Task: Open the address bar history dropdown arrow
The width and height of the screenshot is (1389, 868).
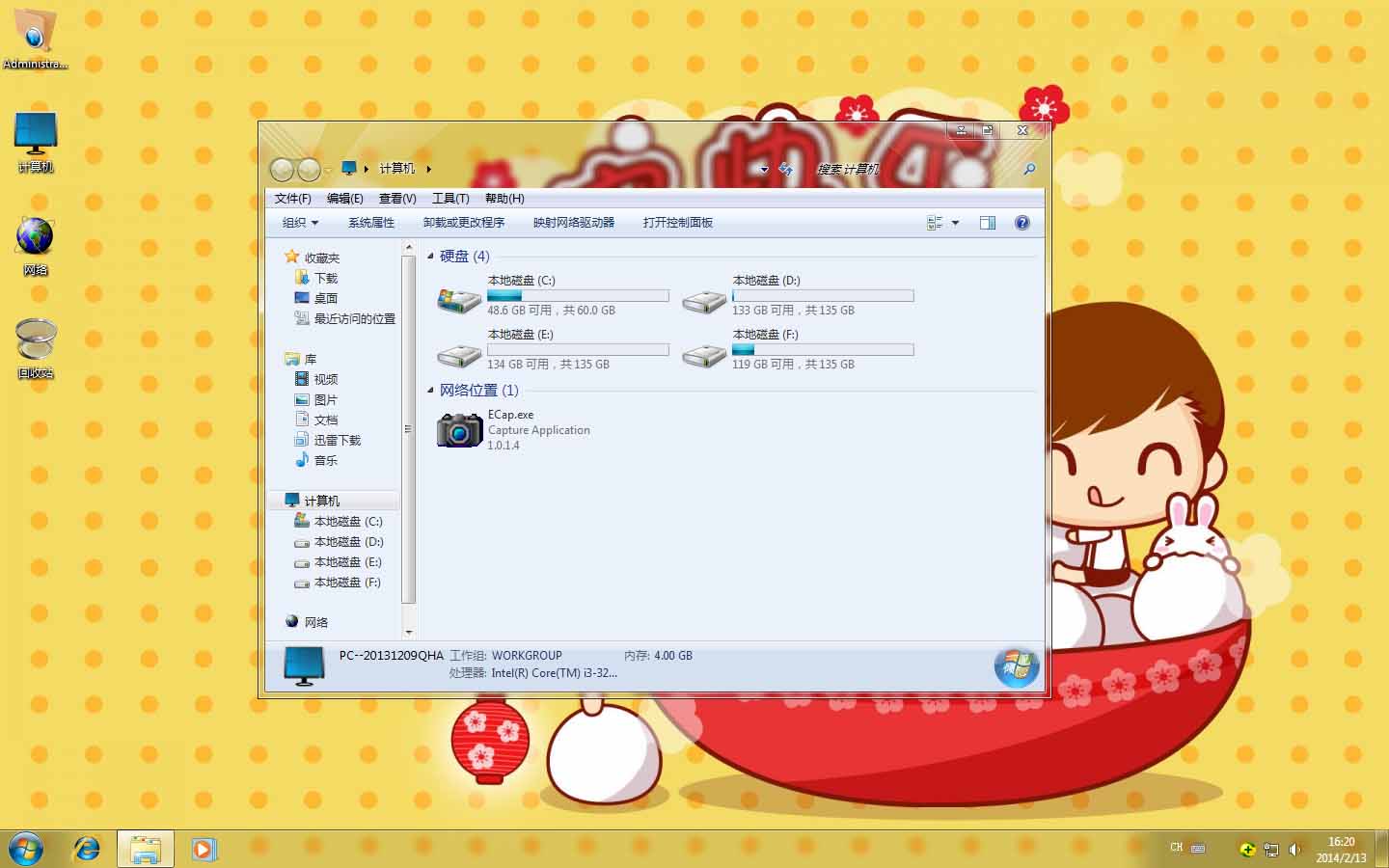Action: [764, 170]
